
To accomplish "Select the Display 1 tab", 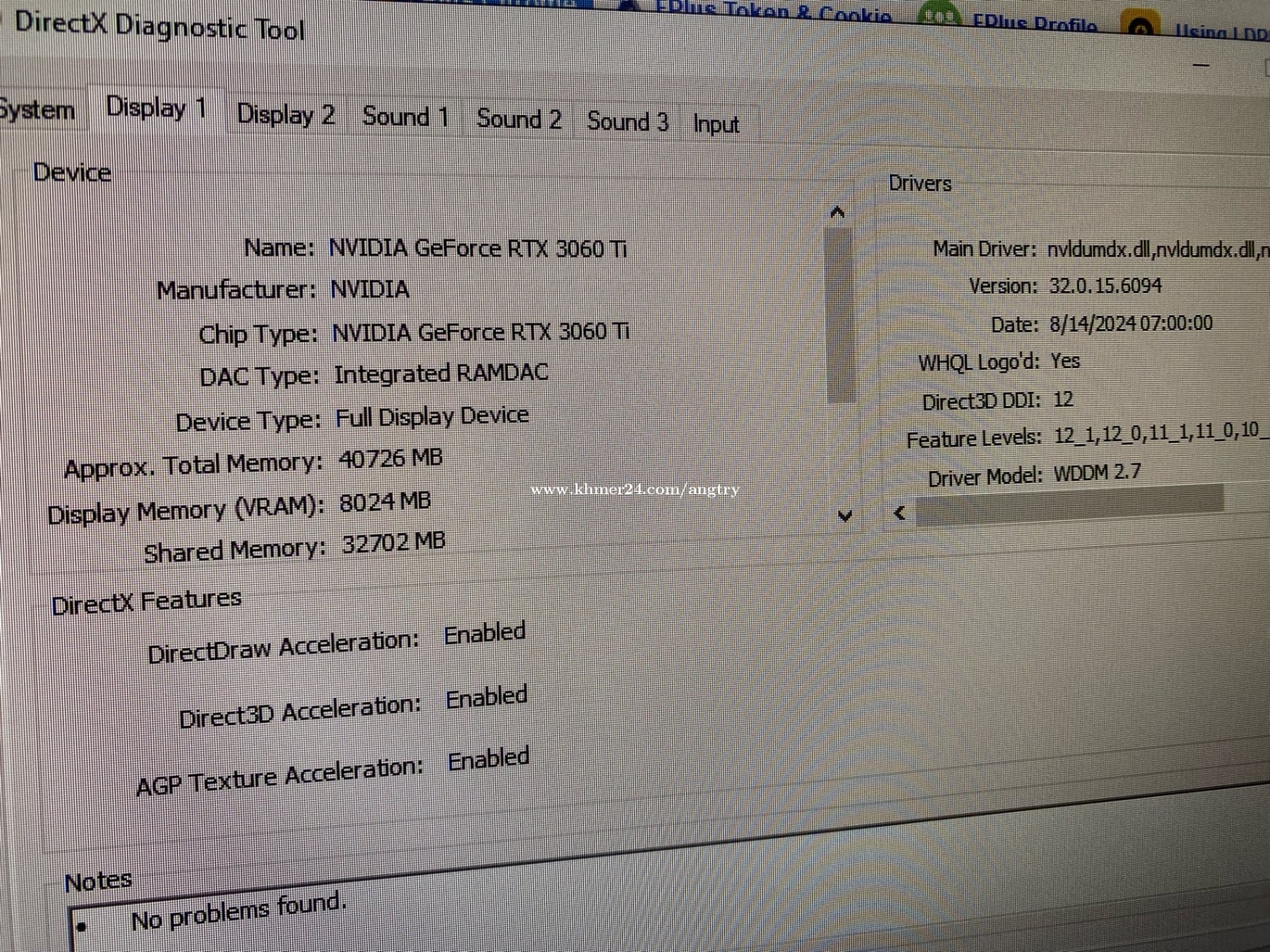I will (x=156, y=108).
